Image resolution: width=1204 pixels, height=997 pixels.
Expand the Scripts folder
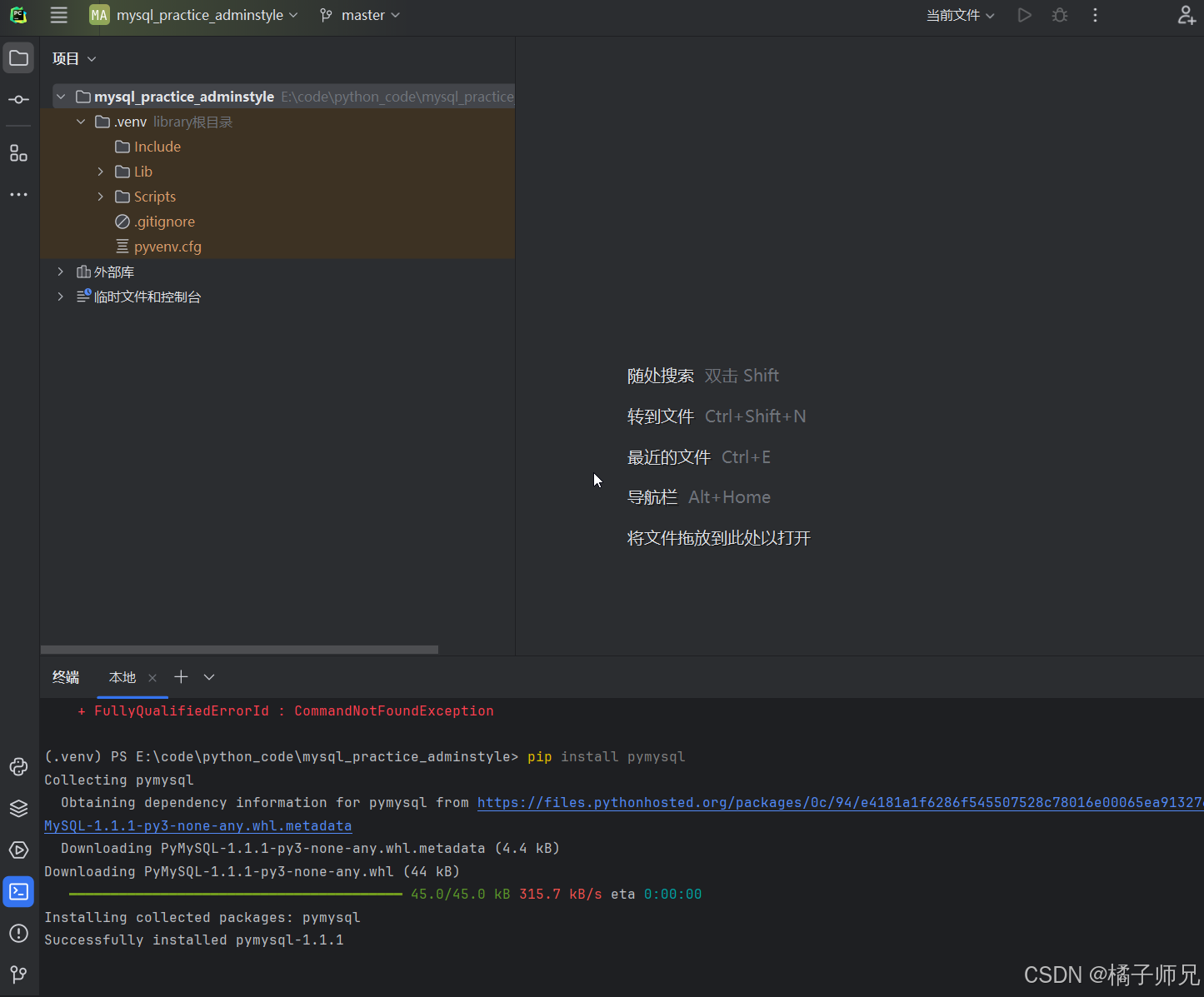pos(101,197)
